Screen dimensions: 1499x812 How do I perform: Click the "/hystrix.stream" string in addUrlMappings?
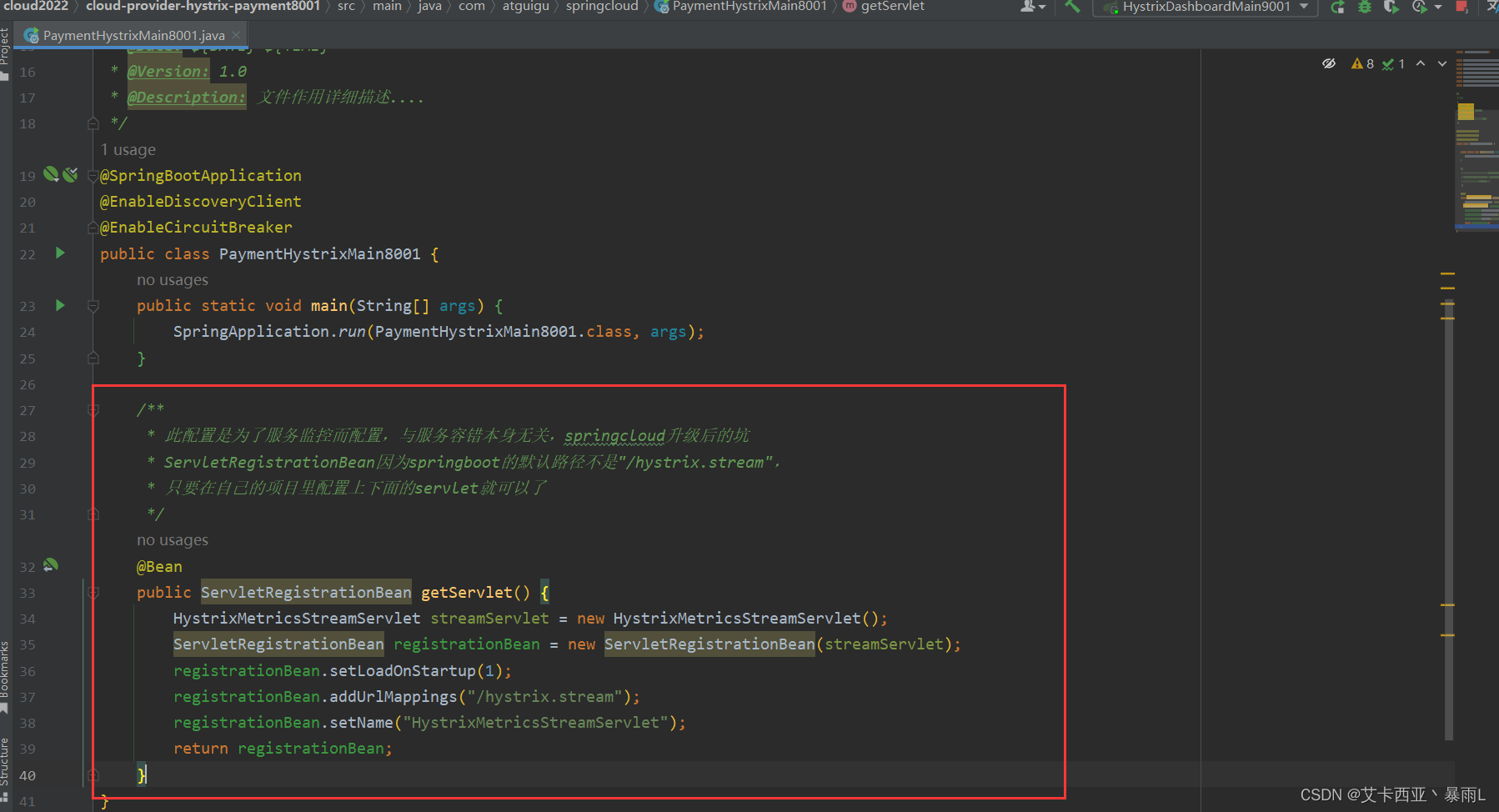[545, 697]
